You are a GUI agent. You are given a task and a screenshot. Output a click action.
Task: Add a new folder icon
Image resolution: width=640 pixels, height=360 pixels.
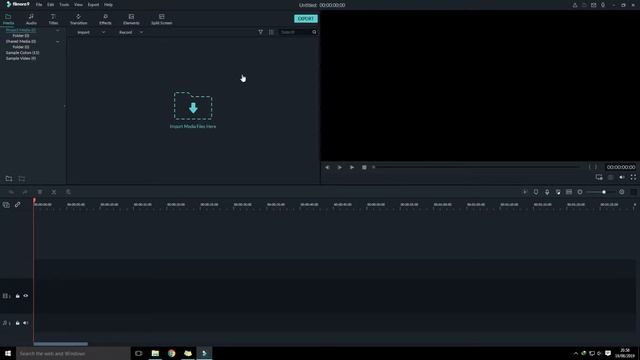(x=9, y=179)
